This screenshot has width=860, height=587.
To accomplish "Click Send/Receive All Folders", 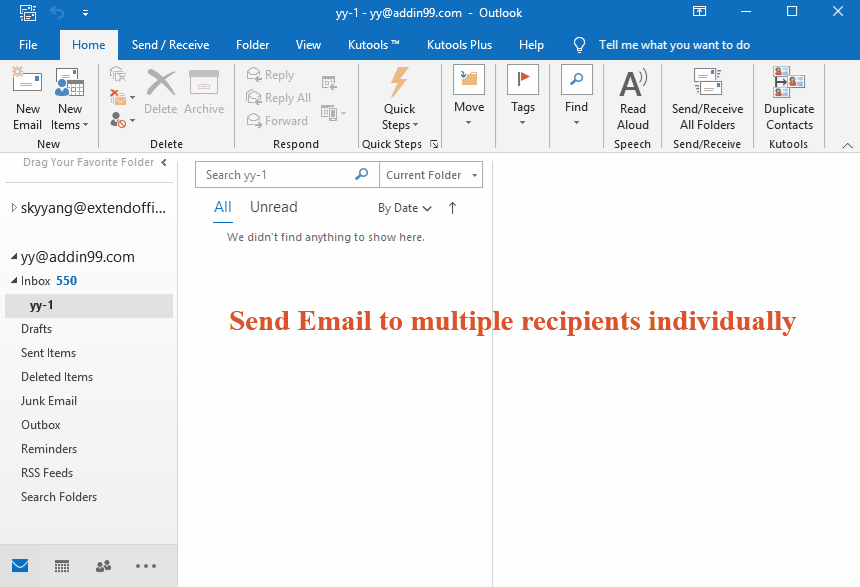I will click(707, 97).
